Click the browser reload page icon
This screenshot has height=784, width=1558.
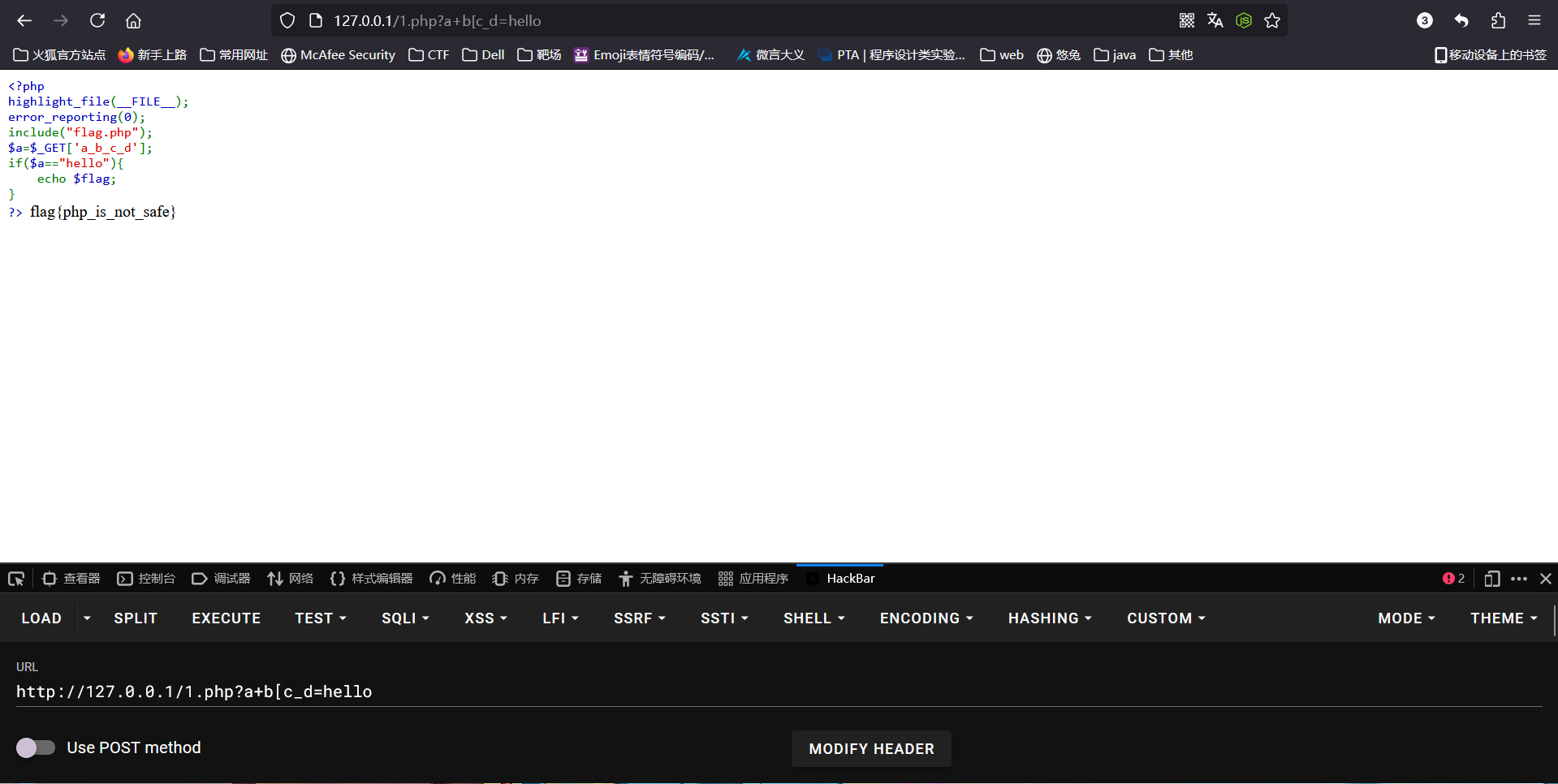click(x=97, y=20)
